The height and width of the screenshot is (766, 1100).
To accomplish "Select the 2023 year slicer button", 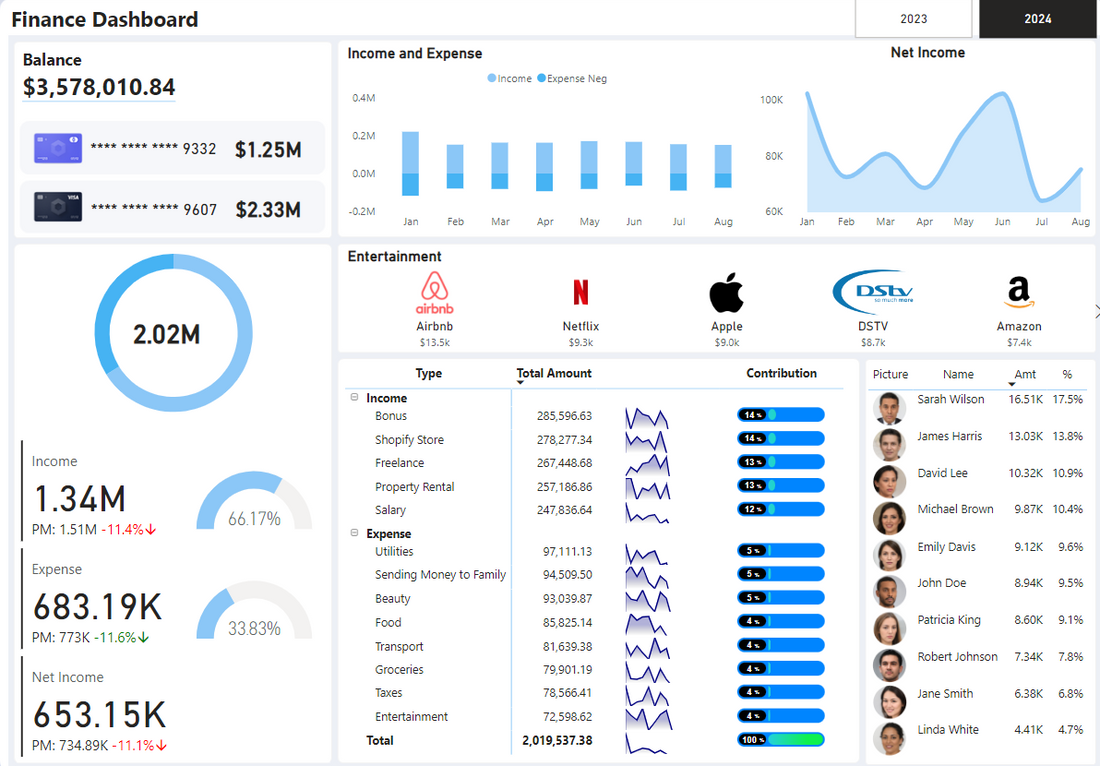I will [913, 19].
